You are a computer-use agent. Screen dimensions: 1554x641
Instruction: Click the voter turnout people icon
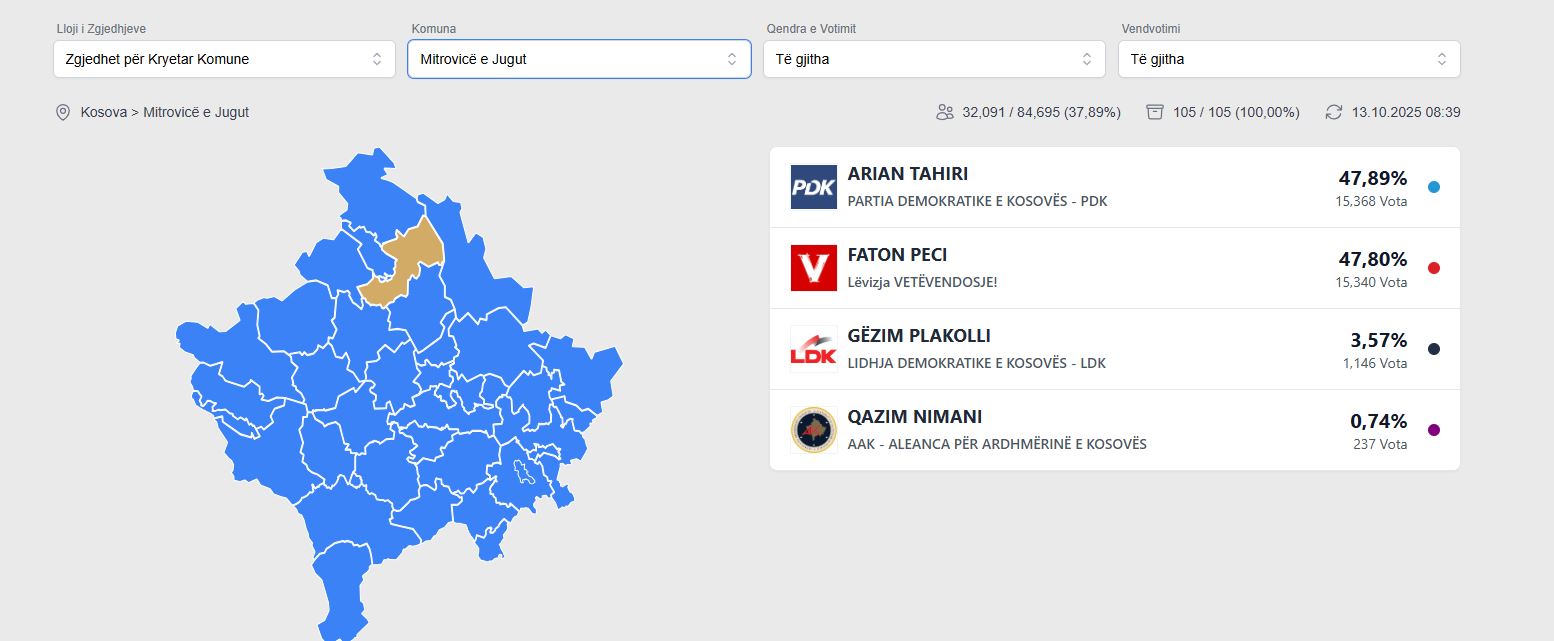944,112
